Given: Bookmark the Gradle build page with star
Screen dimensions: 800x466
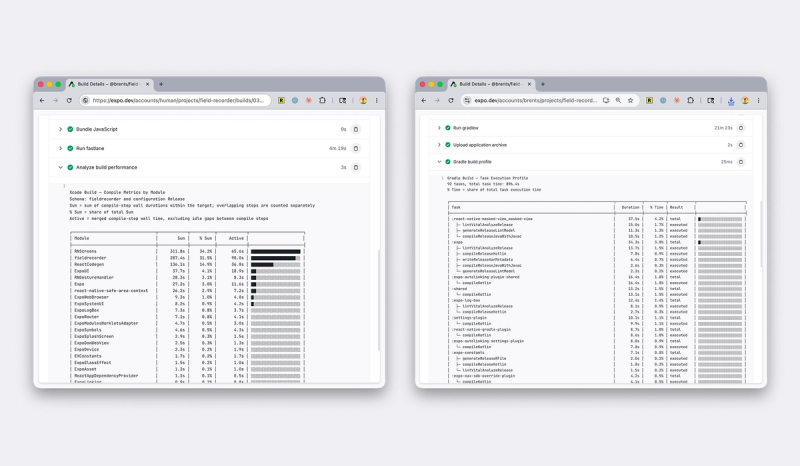Looking at the screenshot, I should (631, 101).
